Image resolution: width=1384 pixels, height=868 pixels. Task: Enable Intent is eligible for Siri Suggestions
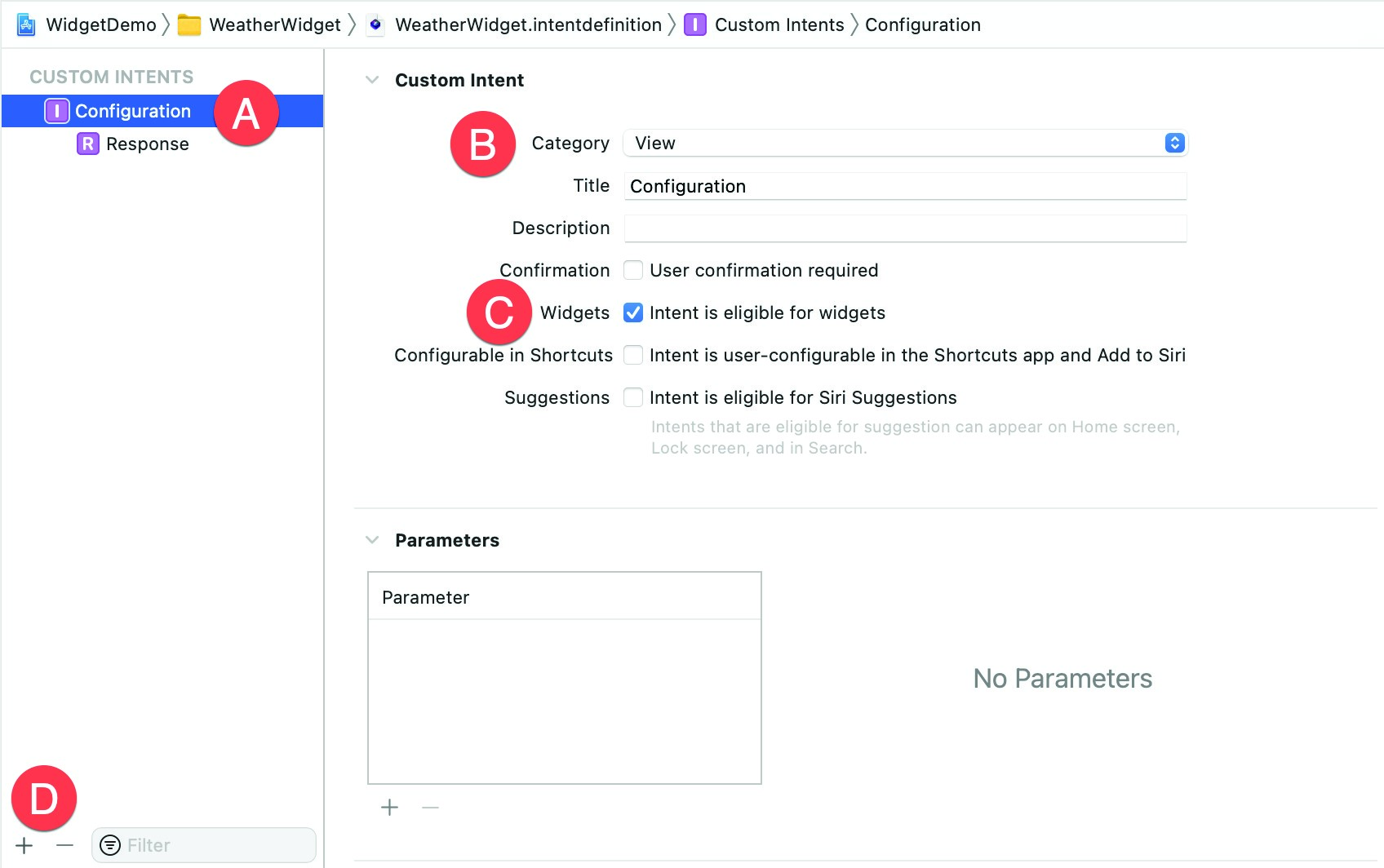(633, 397)
